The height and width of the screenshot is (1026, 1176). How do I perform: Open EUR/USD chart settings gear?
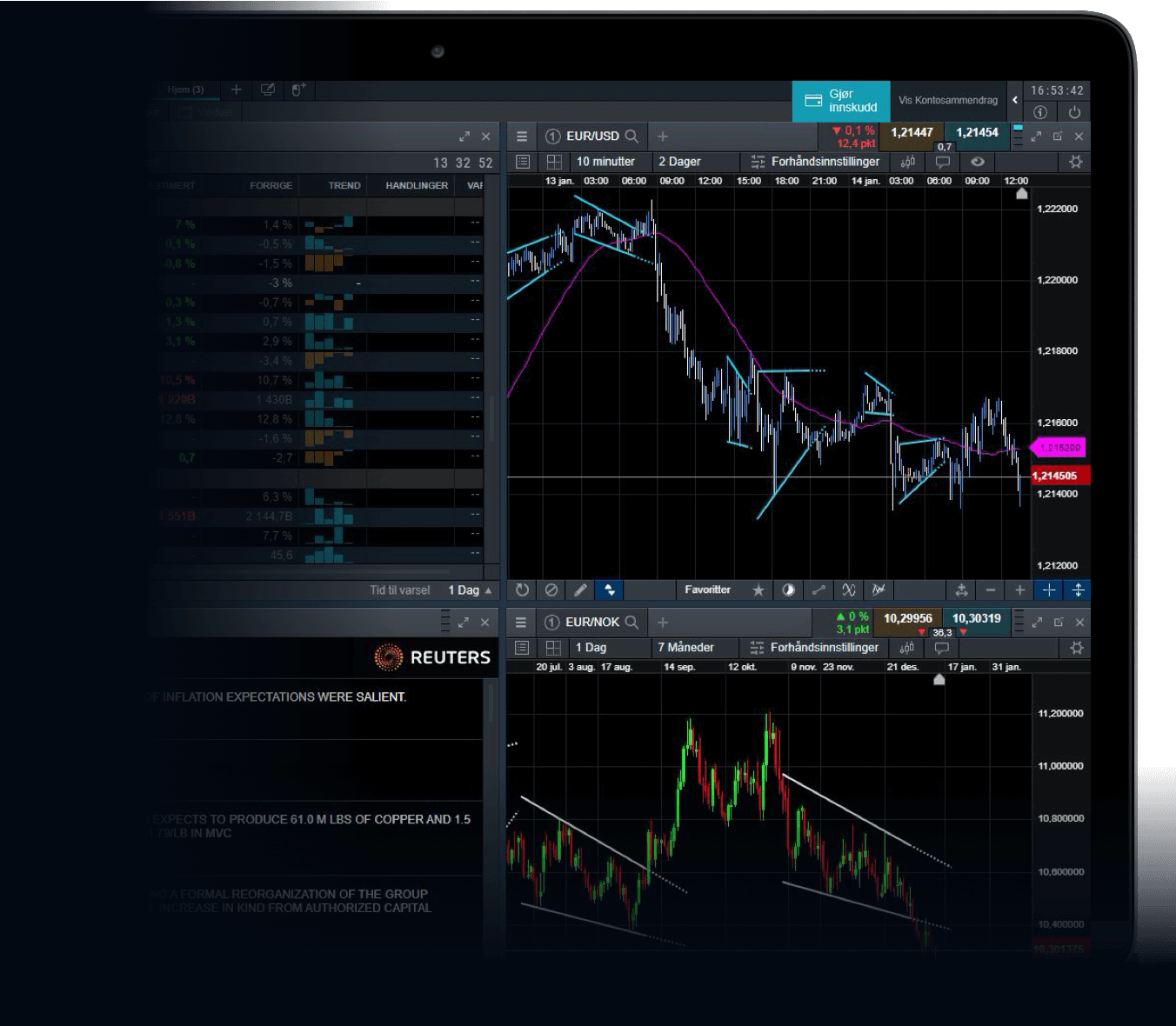click(1076, 162)
